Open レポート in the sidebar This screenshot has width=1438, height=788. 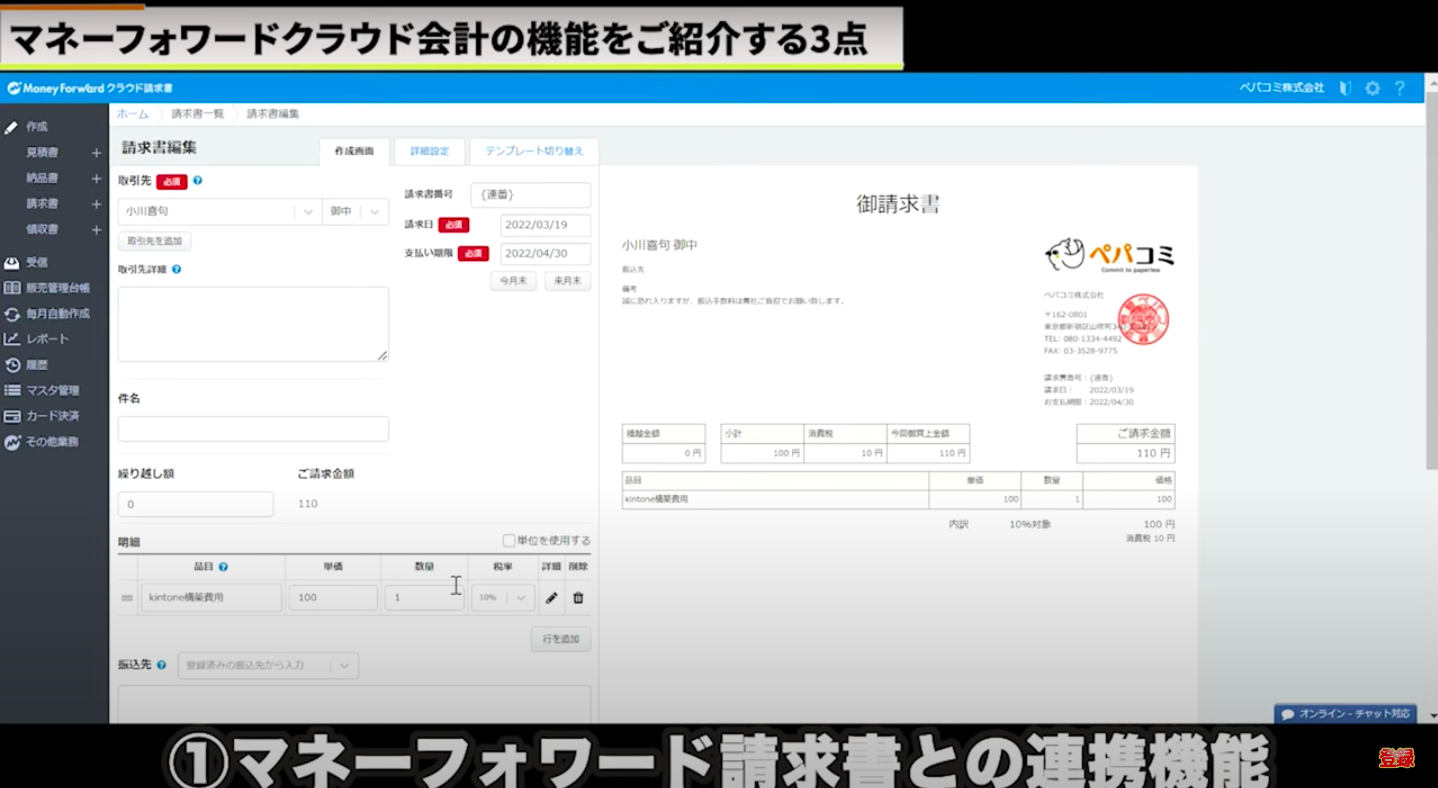click(x=47, y=339)
